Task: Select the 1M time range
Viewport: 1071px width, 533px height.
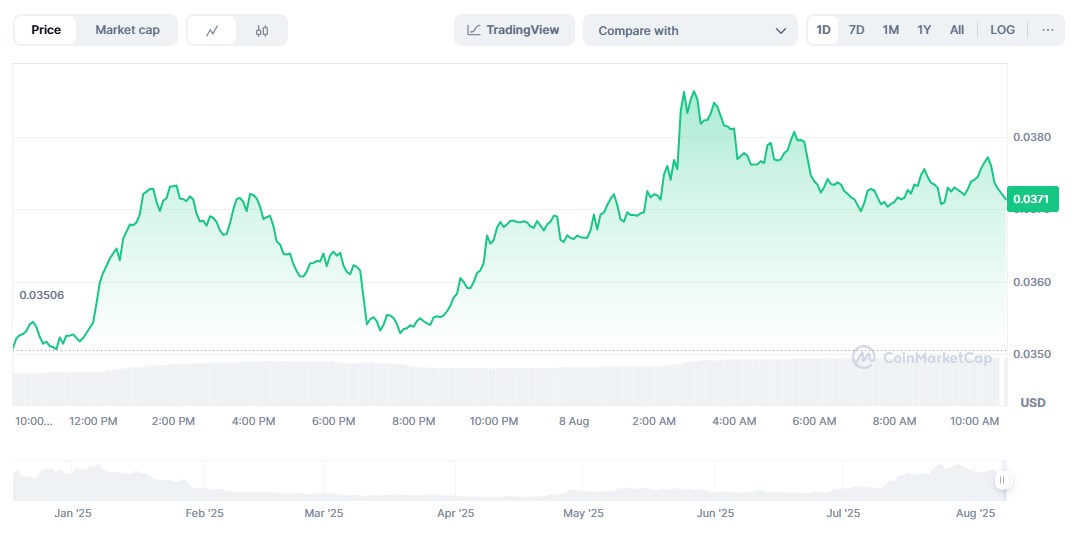Action: coord(890,30)
